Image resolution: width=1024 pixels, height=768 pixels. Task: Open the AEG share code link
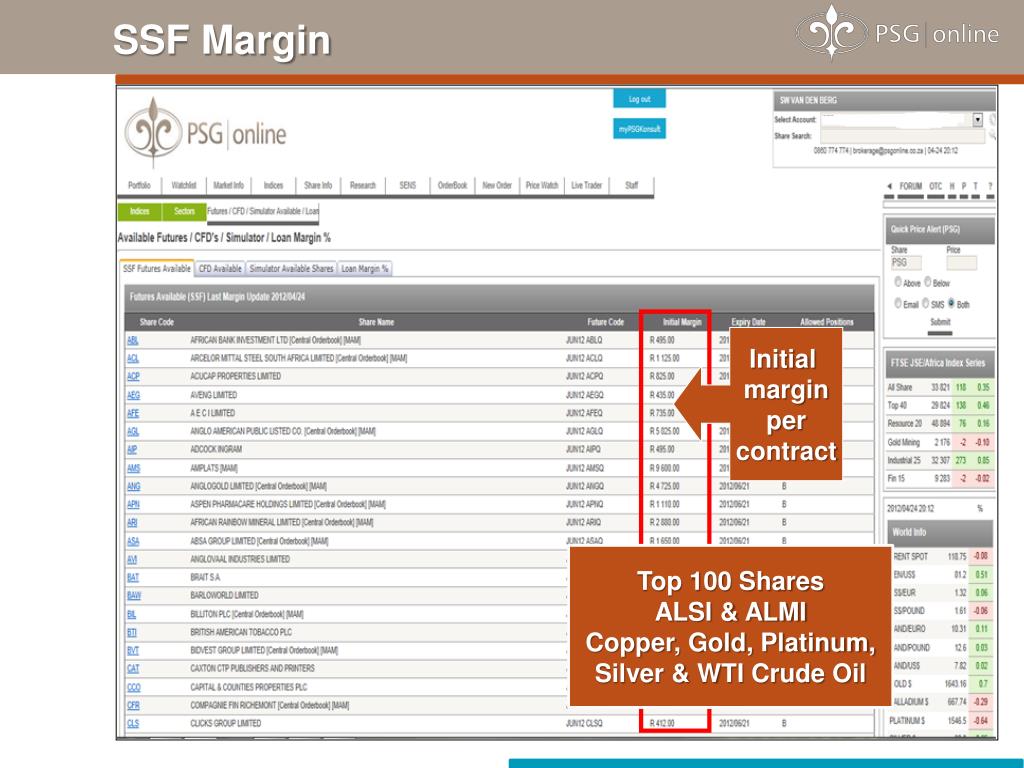[133, 395]
